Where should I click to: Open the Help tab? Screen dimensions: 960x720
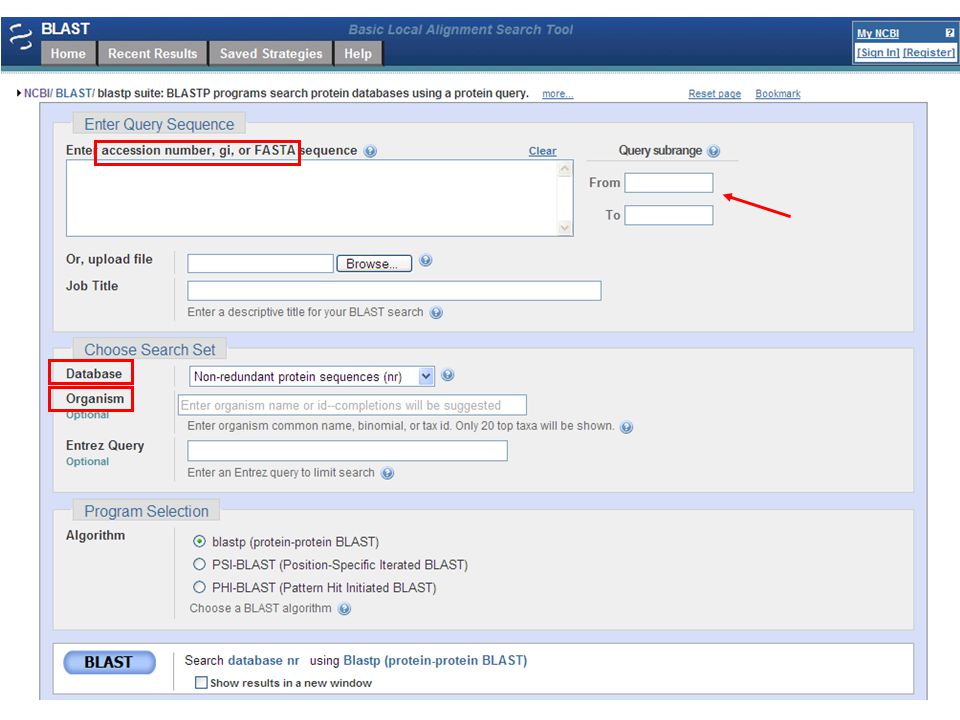pyautogui.click(x=358, y=54)
